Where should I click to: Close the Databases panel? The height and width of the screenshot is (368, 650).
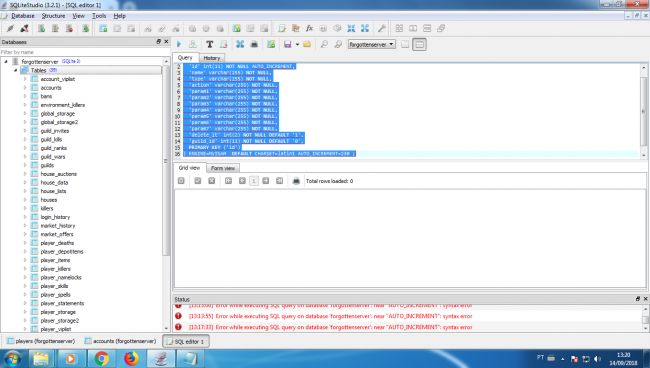[166, 41]
